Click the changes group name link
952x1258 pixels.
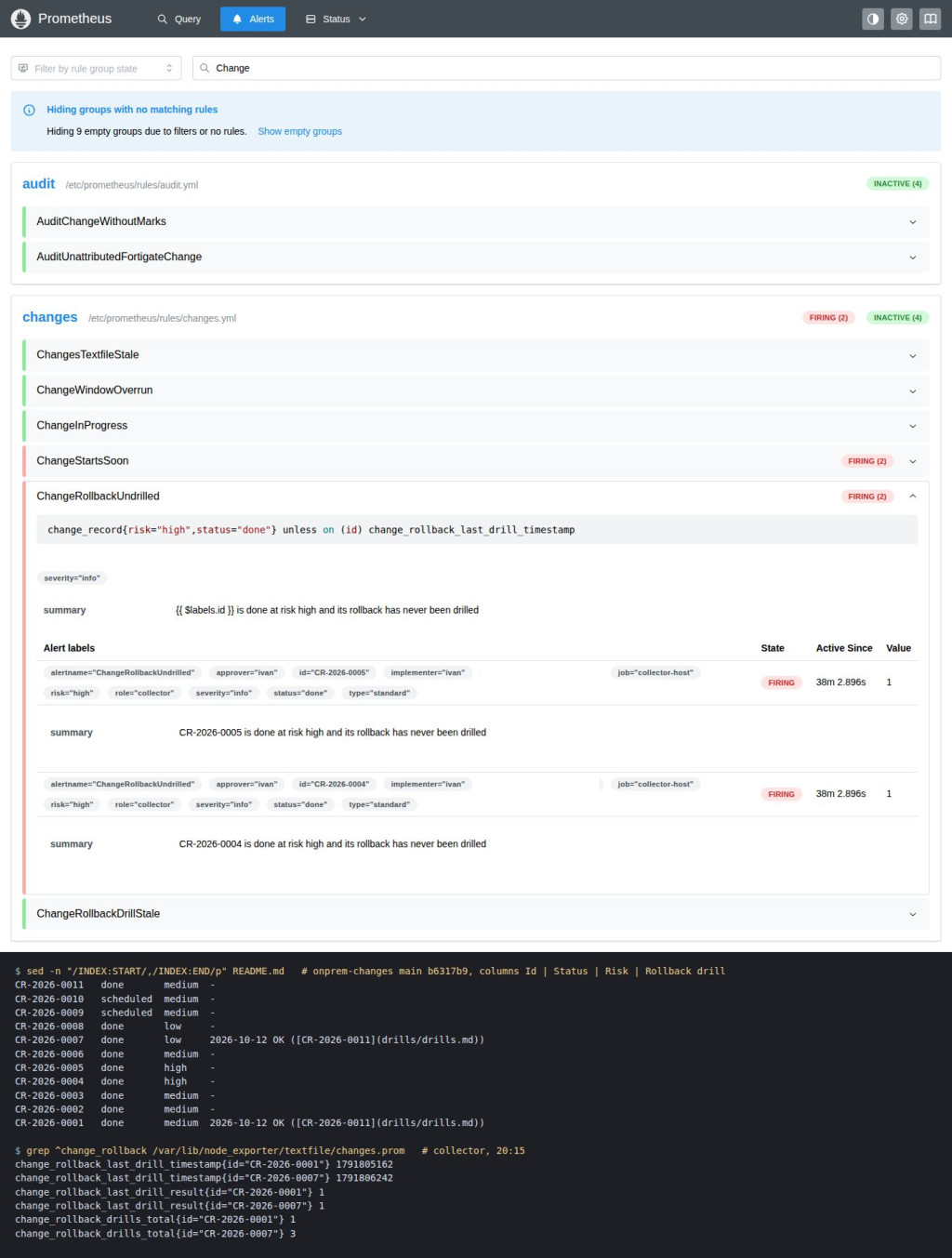tap(49, 317)
